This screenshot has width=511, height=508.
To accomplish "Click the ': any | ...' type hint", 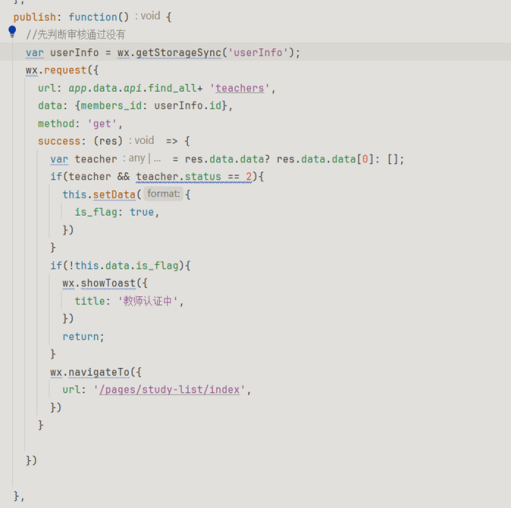I will click(142, 158).
